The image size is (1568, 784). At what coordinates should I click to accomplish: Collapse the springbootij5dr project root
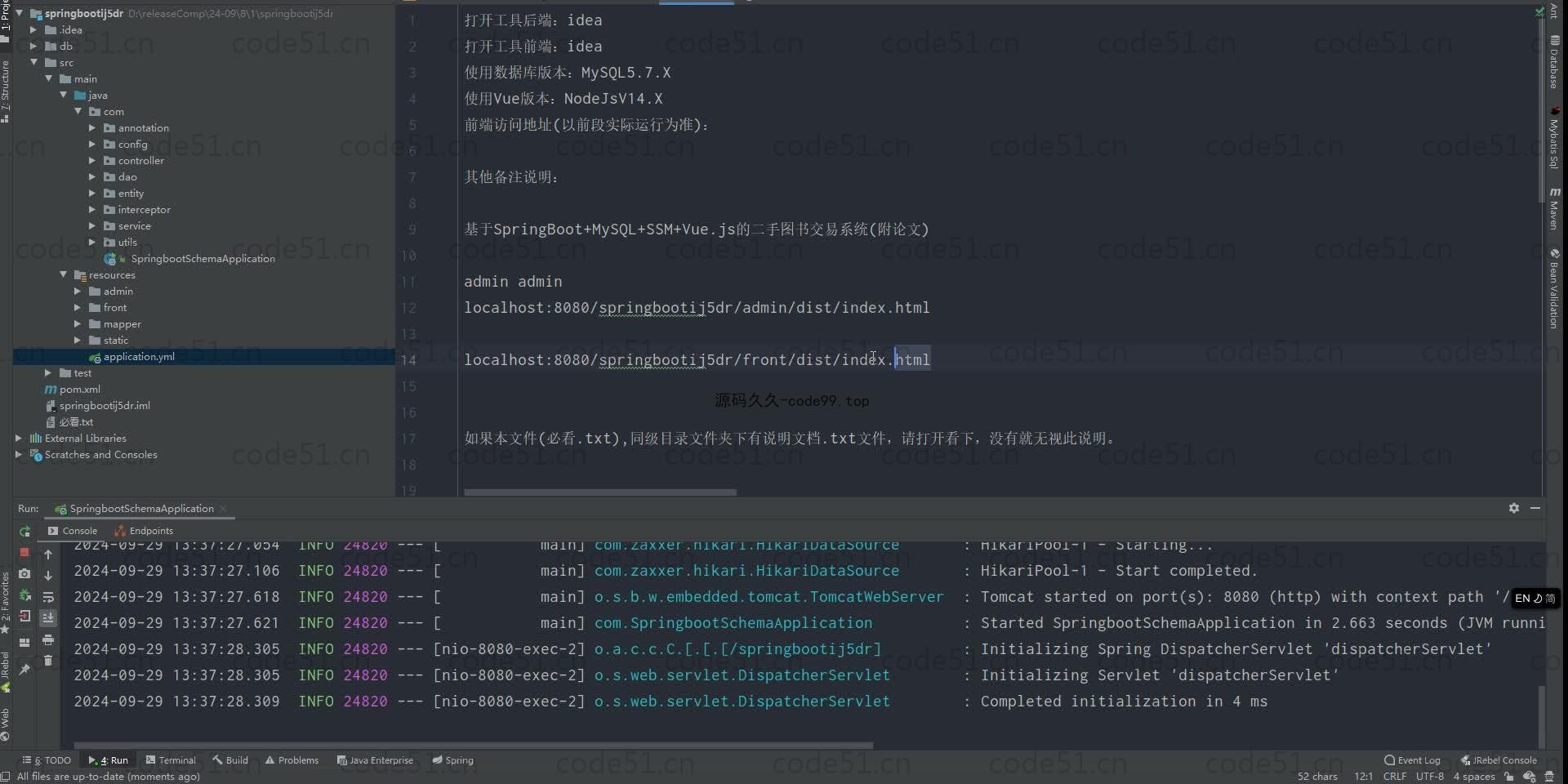pos(20,13)
